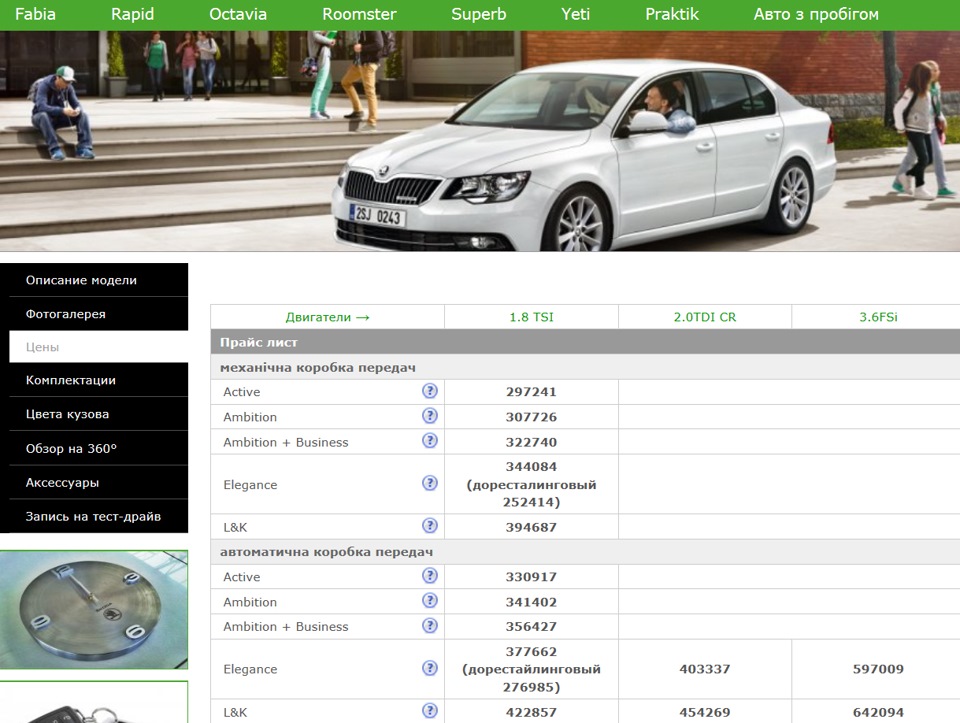Click price 403337 for Elegance 2.0TDI
The width and height of the screenshot is (960, 723).
[x=705, y=669]
